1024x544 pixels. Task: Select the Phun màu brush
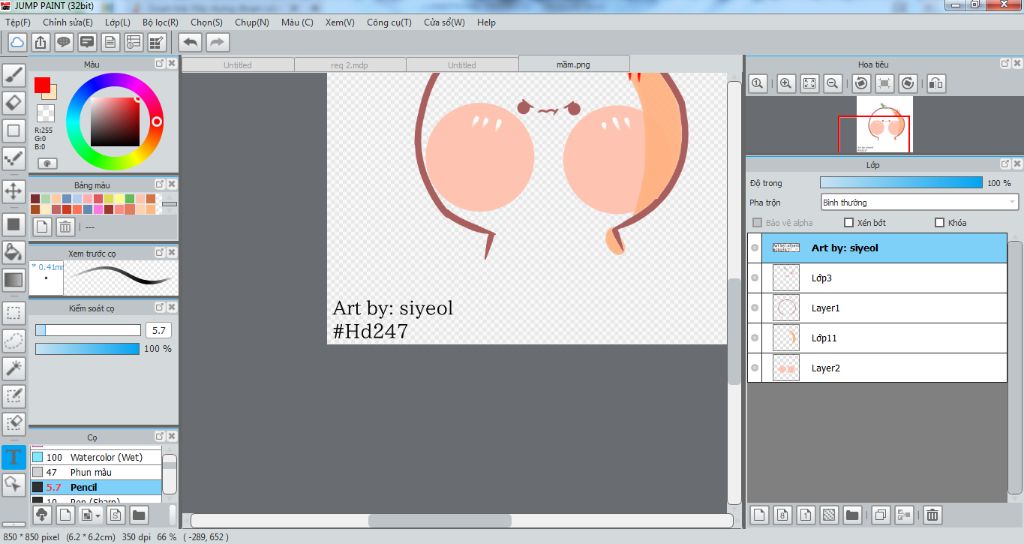96,472
